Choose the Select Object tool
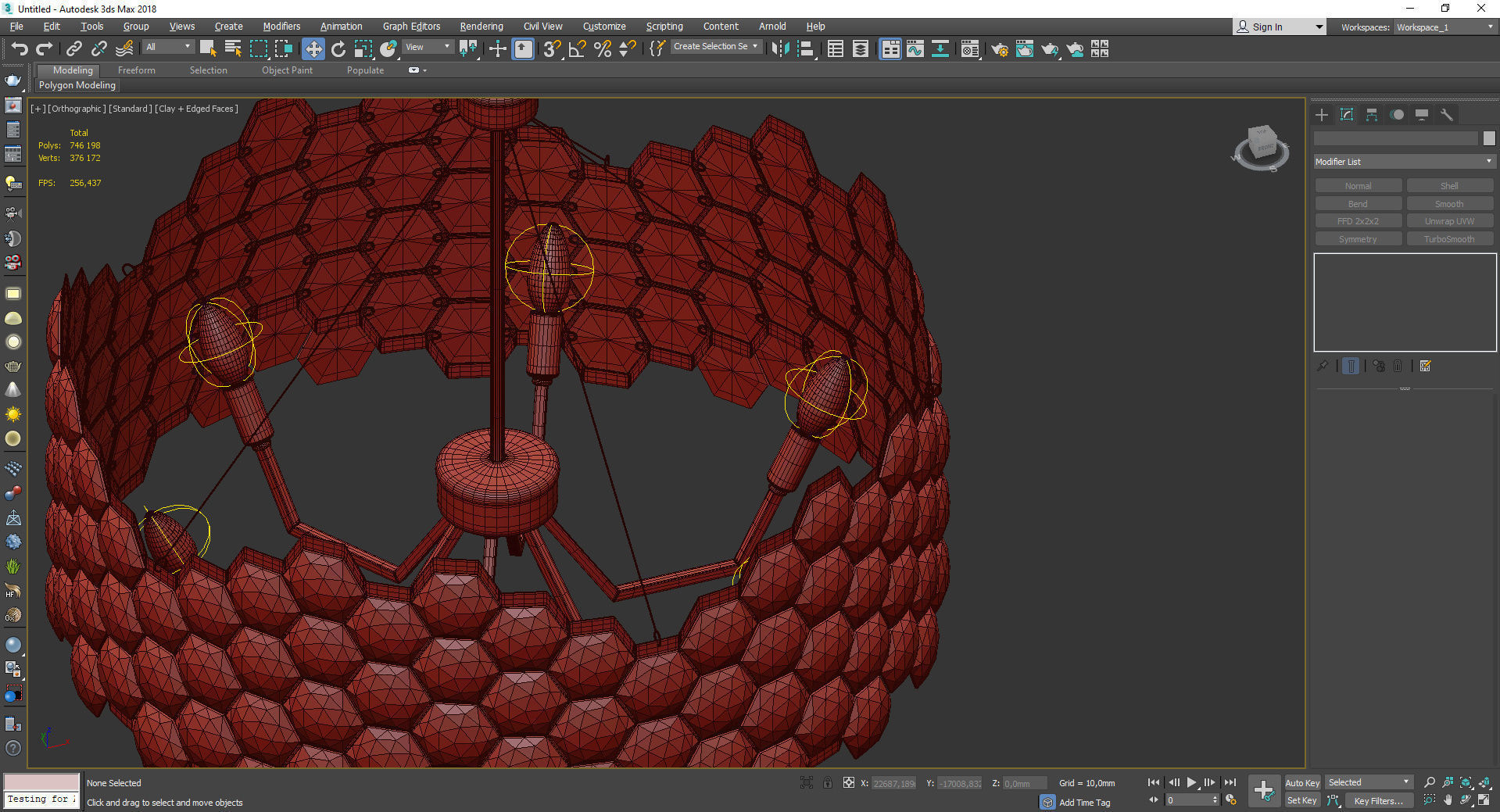Image resolution: width=1500 pixels, height=812 pixels. (x=208, y=49)
